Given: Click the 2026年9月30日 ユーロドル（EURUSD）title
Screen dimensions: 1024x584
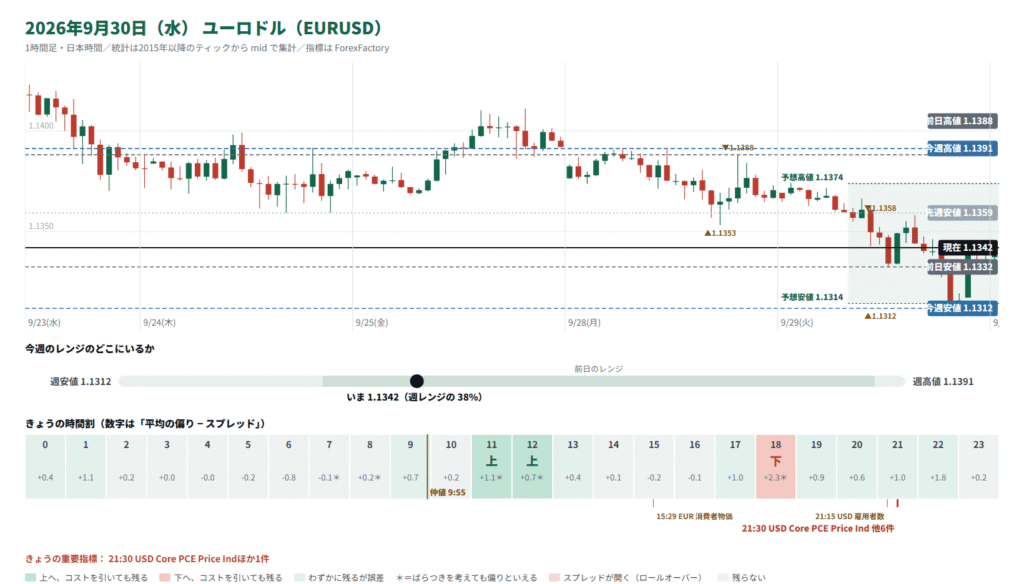Looking at the screenshot, I should coord(204,28).
